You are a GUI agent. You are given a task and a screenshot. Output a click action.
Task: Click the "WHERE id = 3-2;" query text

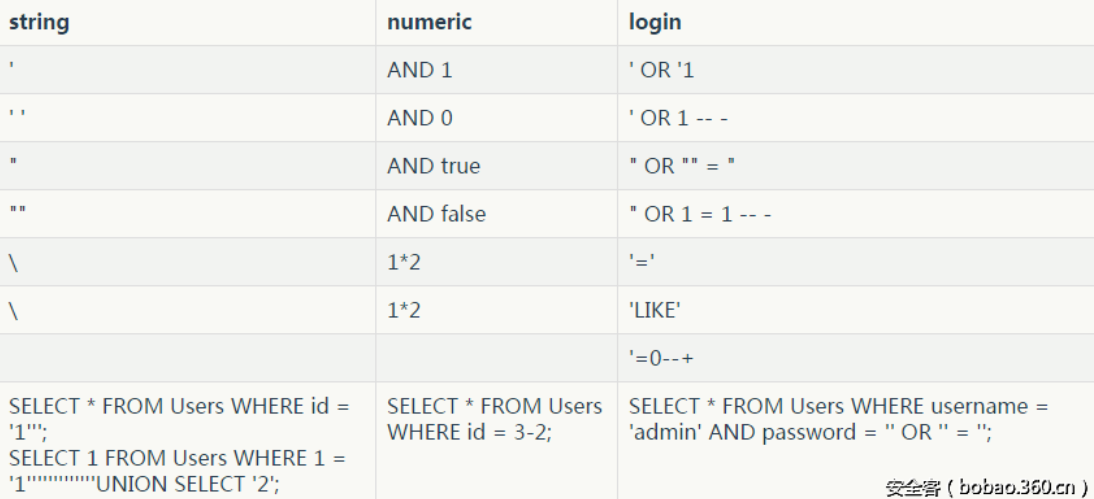click(x=469, y=433)
